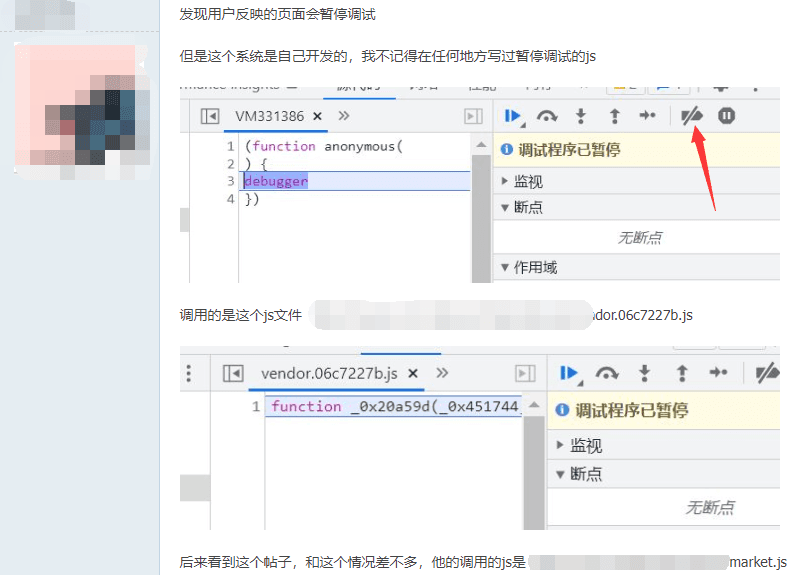
Task: Open more tabs chevron next to vendor.06c7227b.js
Action: (x=442, y=373)
